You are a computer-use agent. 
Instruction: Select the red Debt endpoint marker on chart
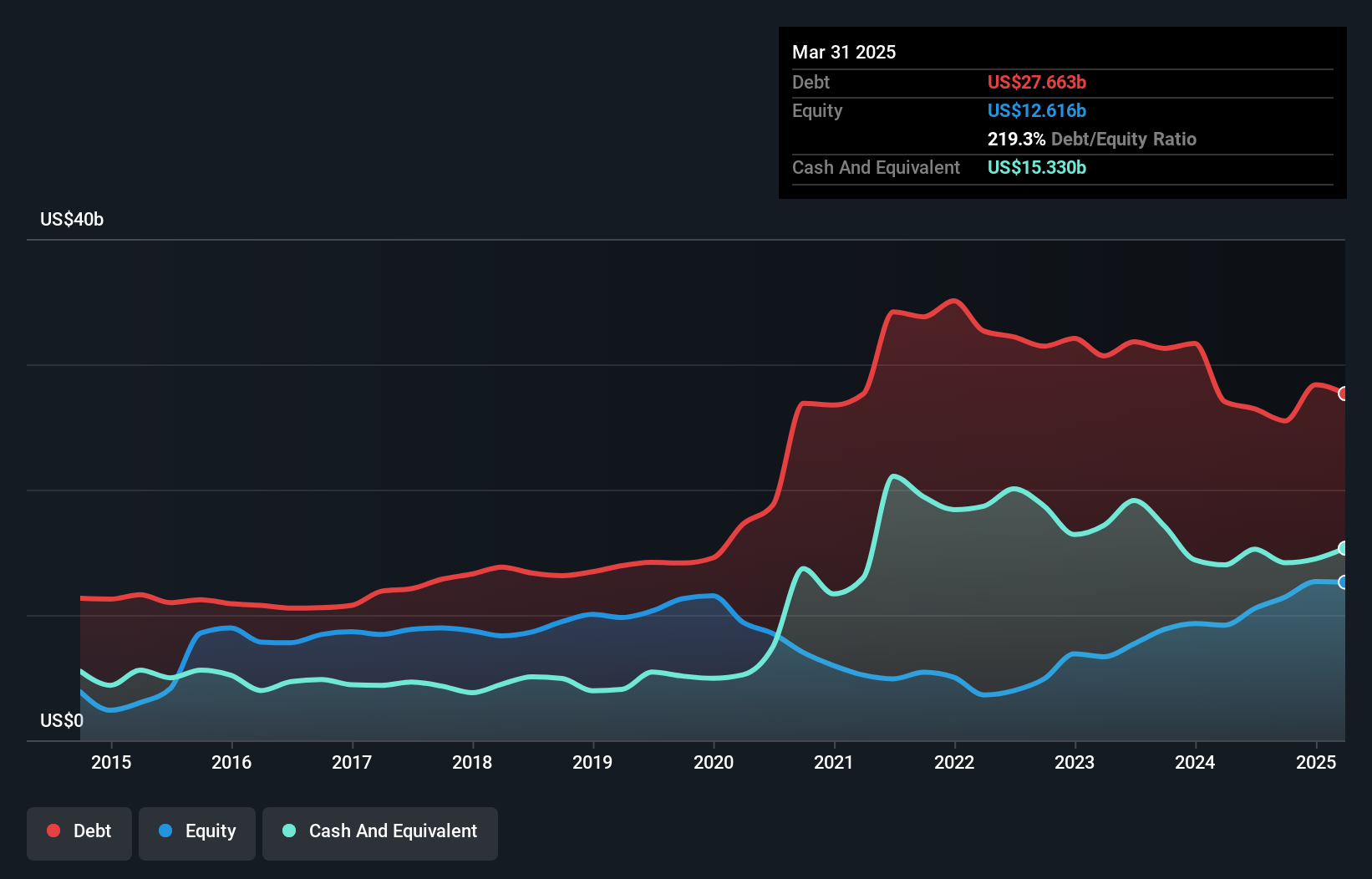point(1344,393)
